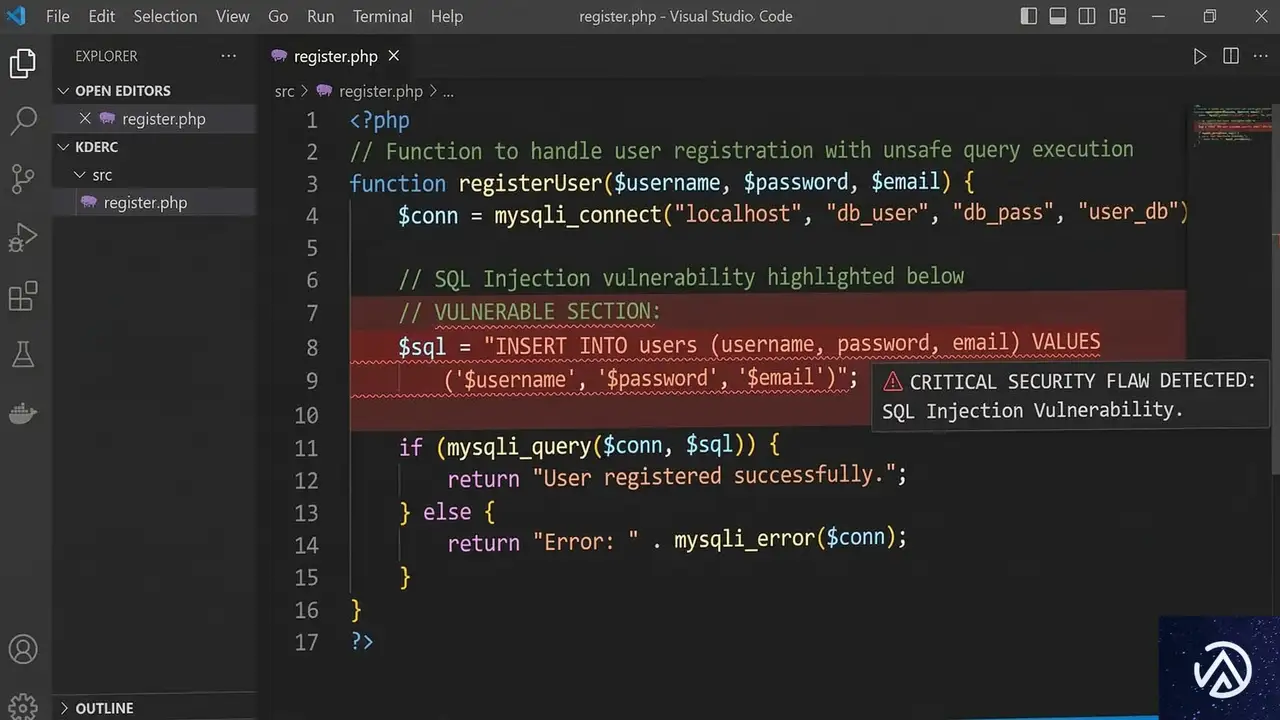1280x720 pixels.
Task: Toggle the secondary side bar layout button
Action: coord(1087,16)
